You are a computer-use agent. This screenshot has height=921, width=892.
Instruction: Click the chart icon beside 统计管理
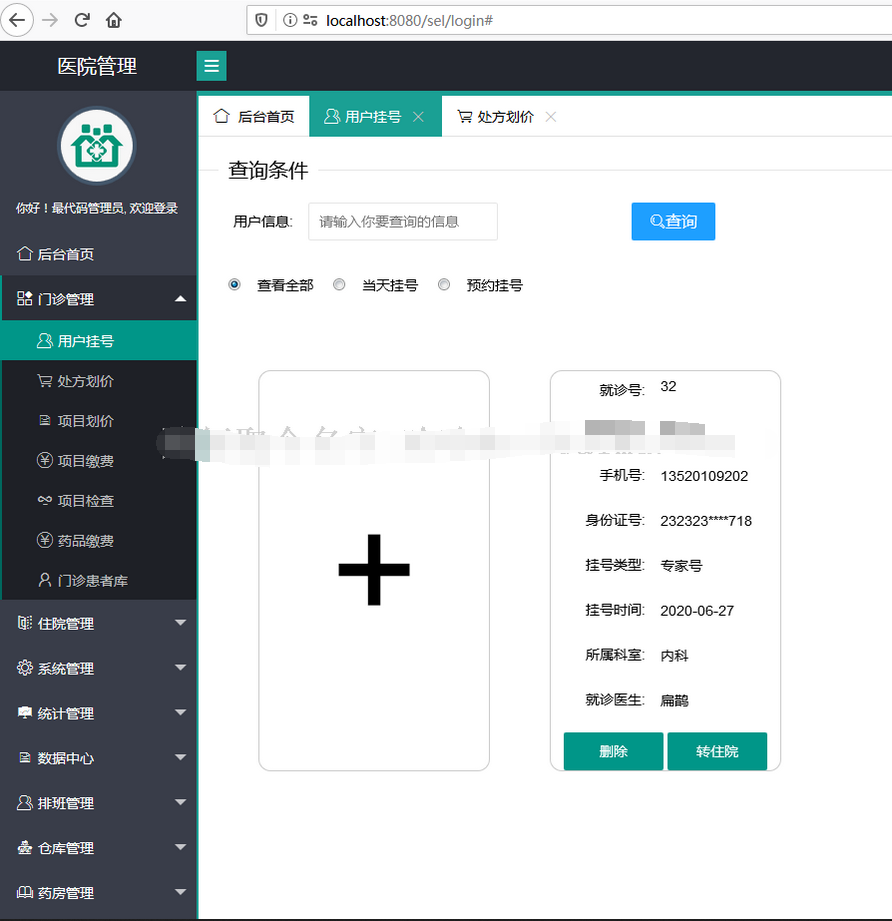[x=25, y=713]
